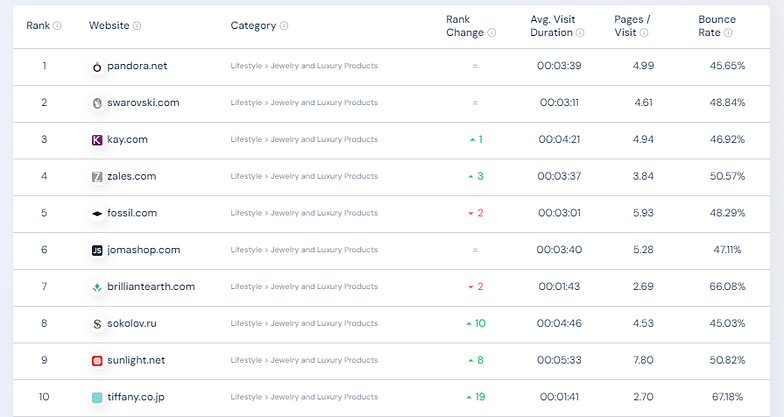Click the category text in tiffany.co.jp row

[304, 397]
